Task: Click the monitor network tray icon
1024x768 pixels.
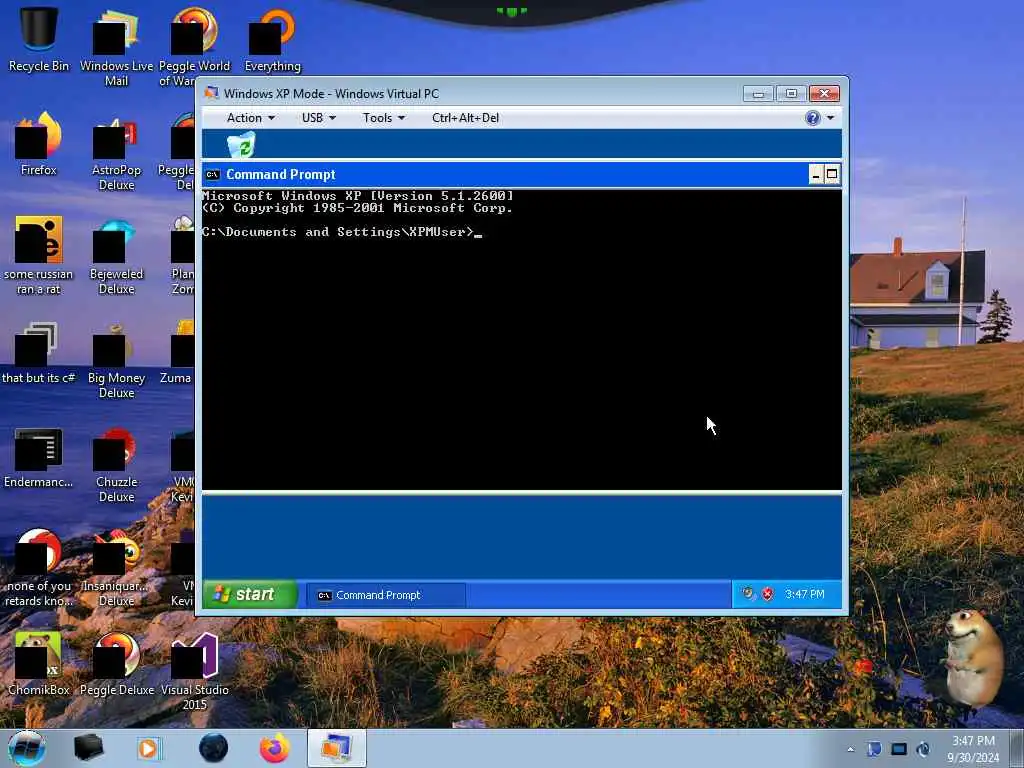Action: tap(899, 749)
